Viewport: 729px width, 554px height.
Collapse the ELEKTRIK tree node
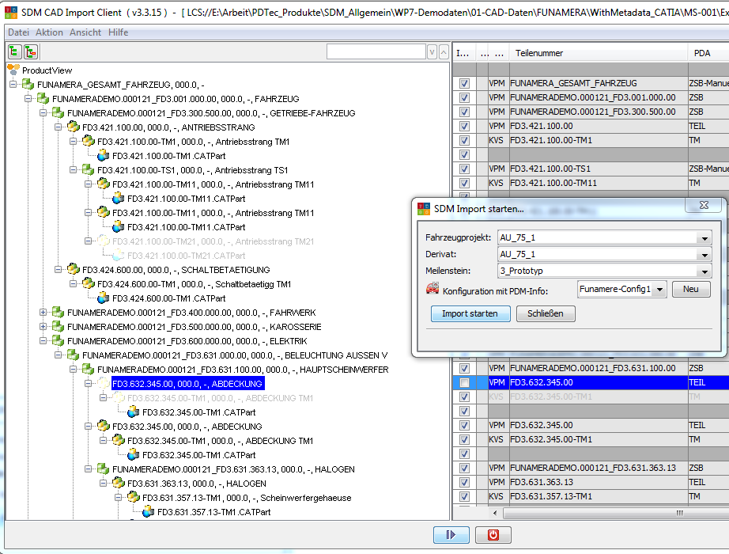tap(43, 341)
